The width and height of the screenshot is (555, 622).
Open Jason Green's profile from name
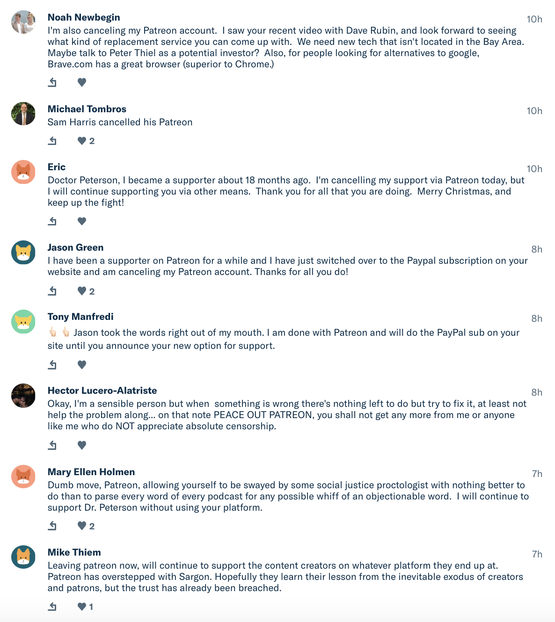click(75, 248)
